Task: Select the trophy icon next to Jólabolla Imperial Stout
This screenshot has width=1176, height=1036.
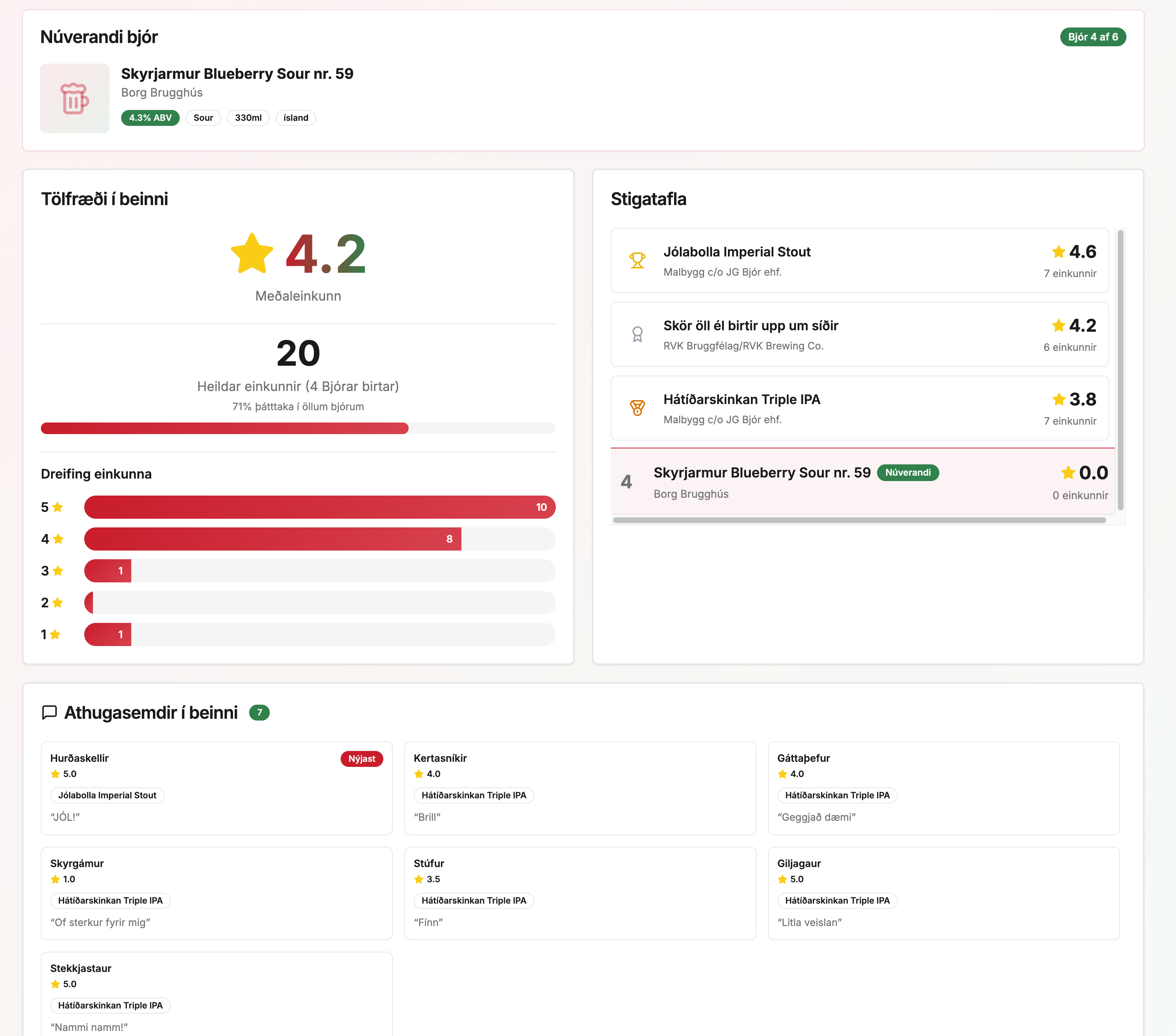Action: (x=638, y=260)
